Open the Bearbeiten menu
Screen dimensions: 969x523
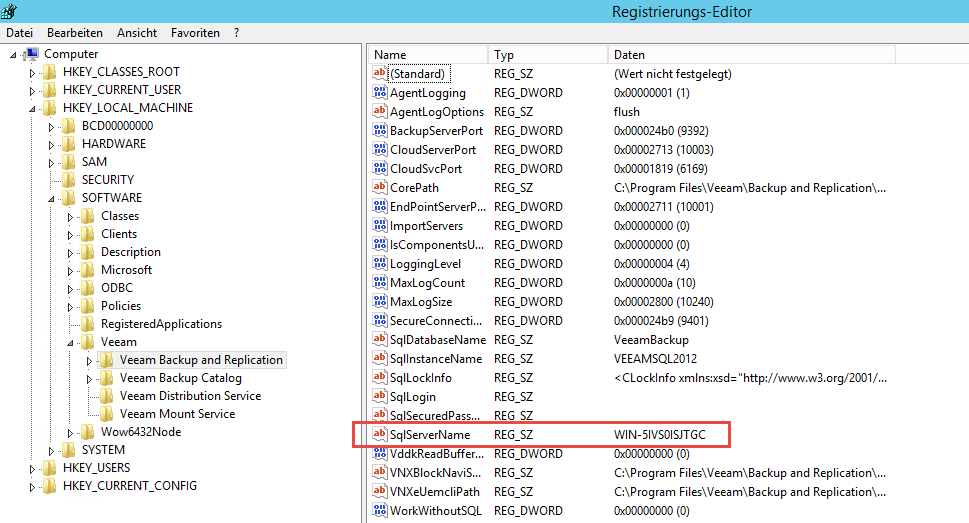75,33
